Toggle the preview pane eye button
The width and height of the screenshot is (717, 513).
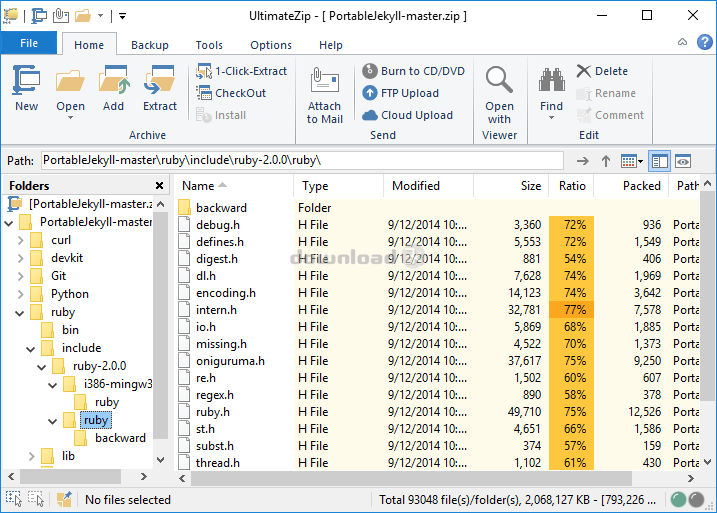point(684,161)
